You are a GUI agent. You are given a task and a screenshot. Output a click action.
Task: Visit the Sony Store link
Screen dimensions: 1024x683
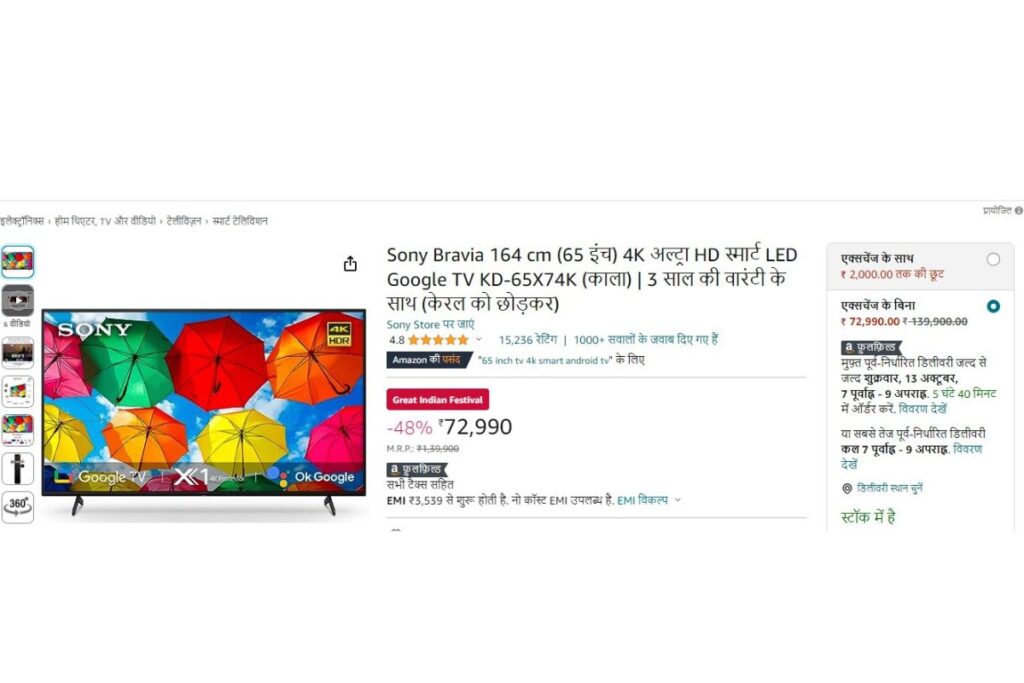tap(430, 325)
